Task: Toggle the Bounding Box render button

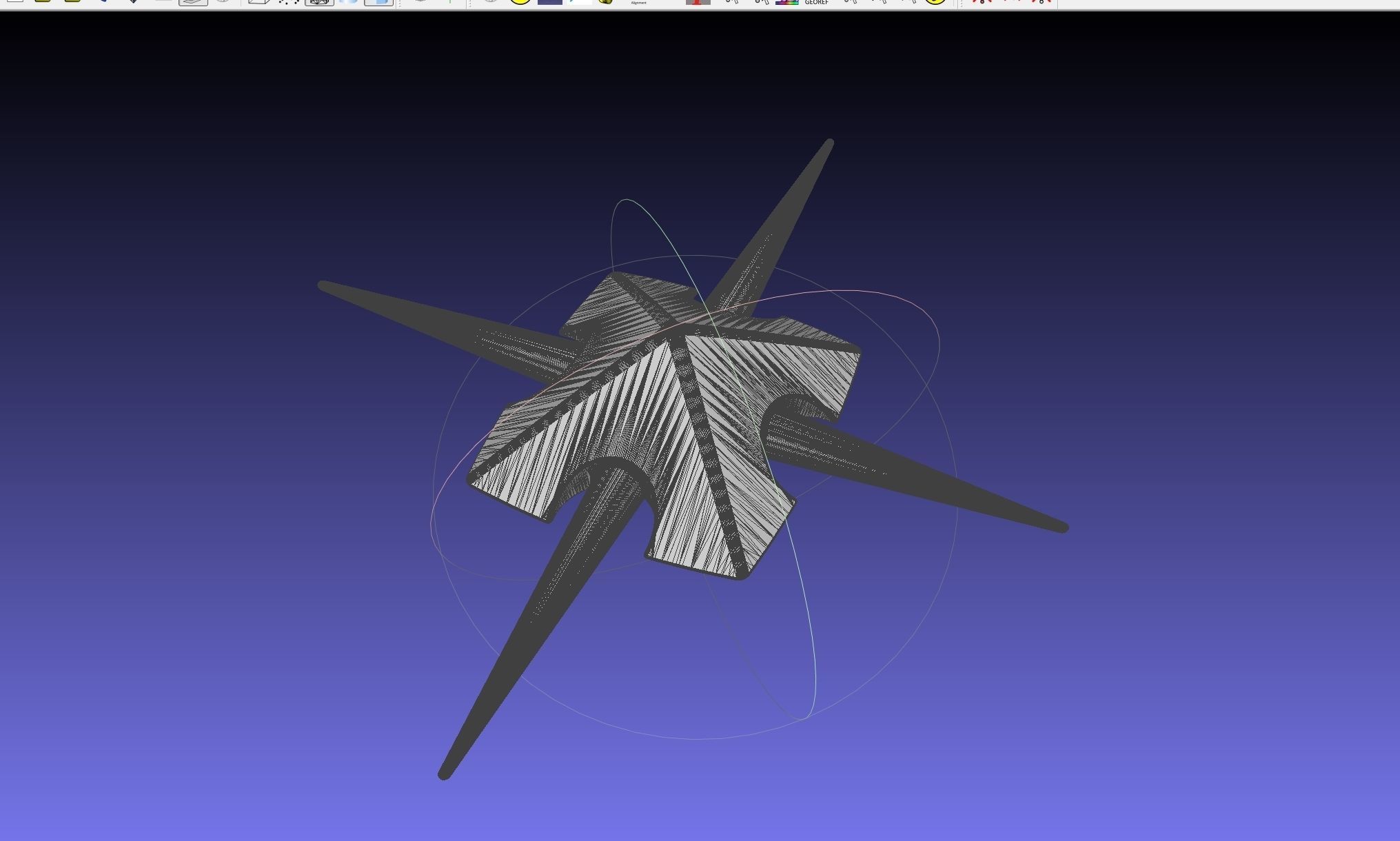Action: (258, 2)
